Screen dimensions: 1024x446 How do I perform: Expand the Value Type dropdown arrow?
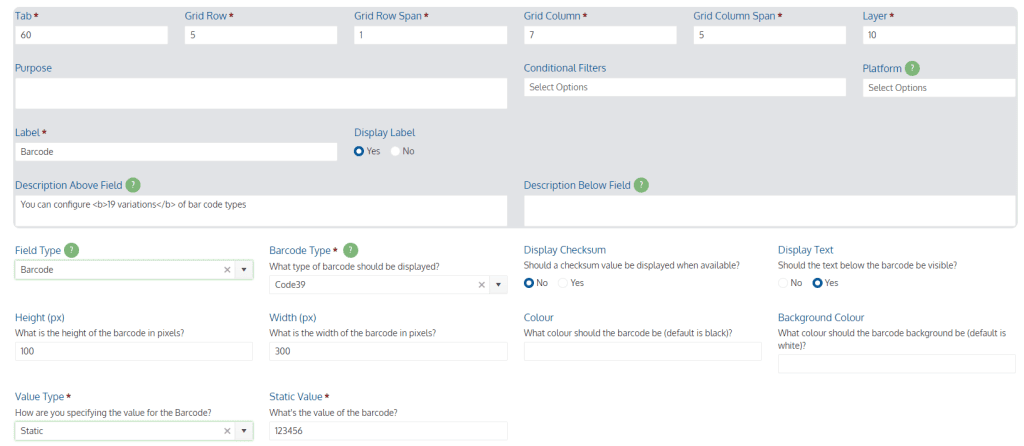(x=244, y=431)
